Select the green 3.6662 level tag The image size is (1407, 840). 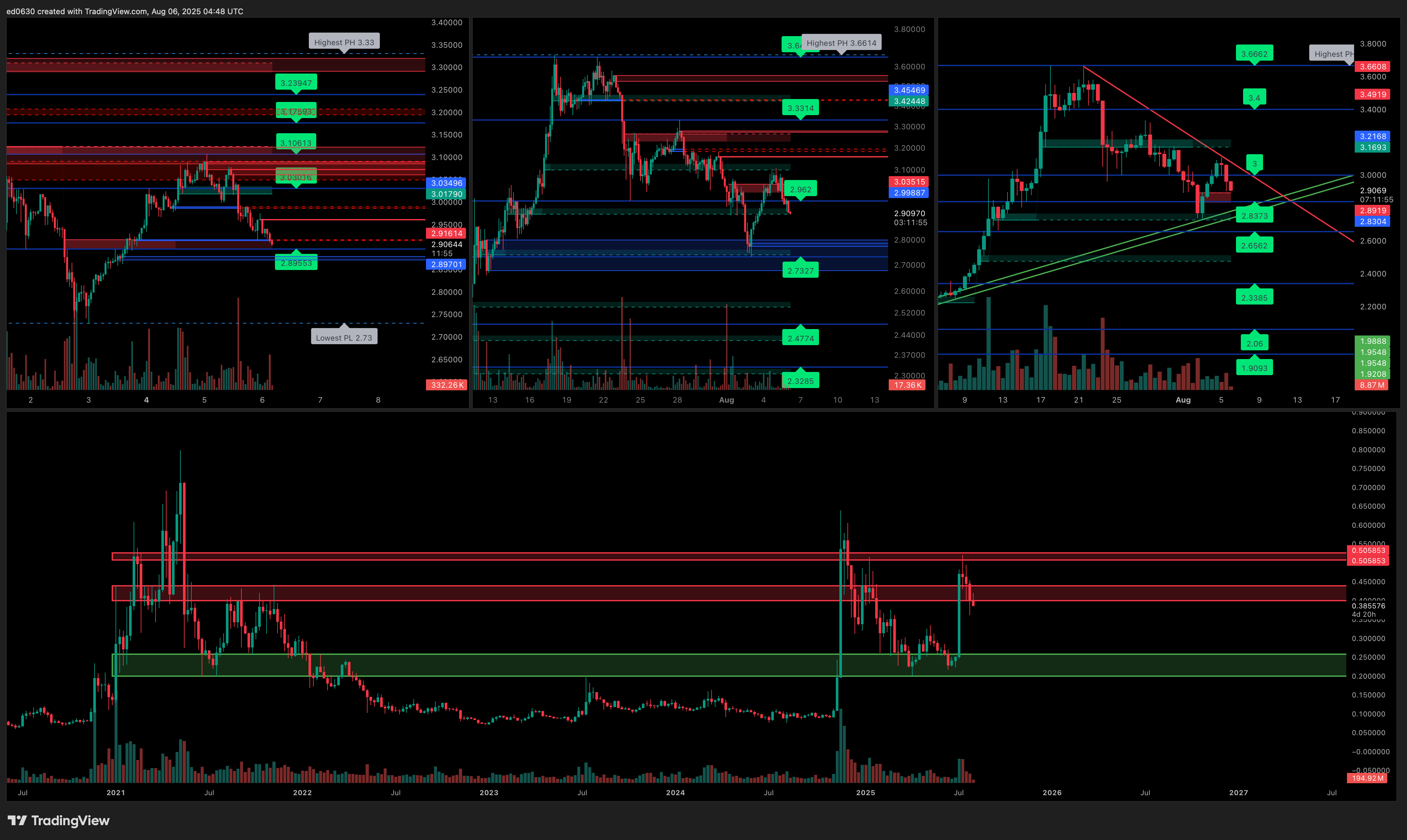pos(1254,54)
